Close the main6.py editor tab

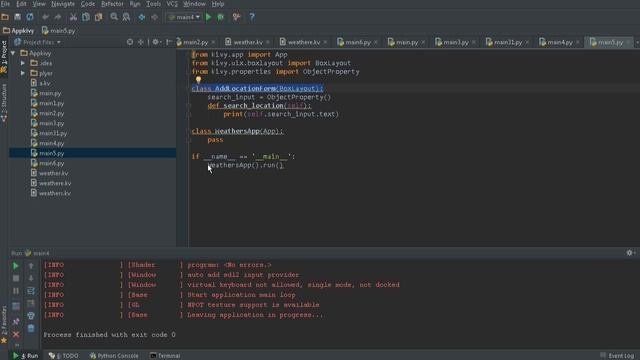coord(376,42)
